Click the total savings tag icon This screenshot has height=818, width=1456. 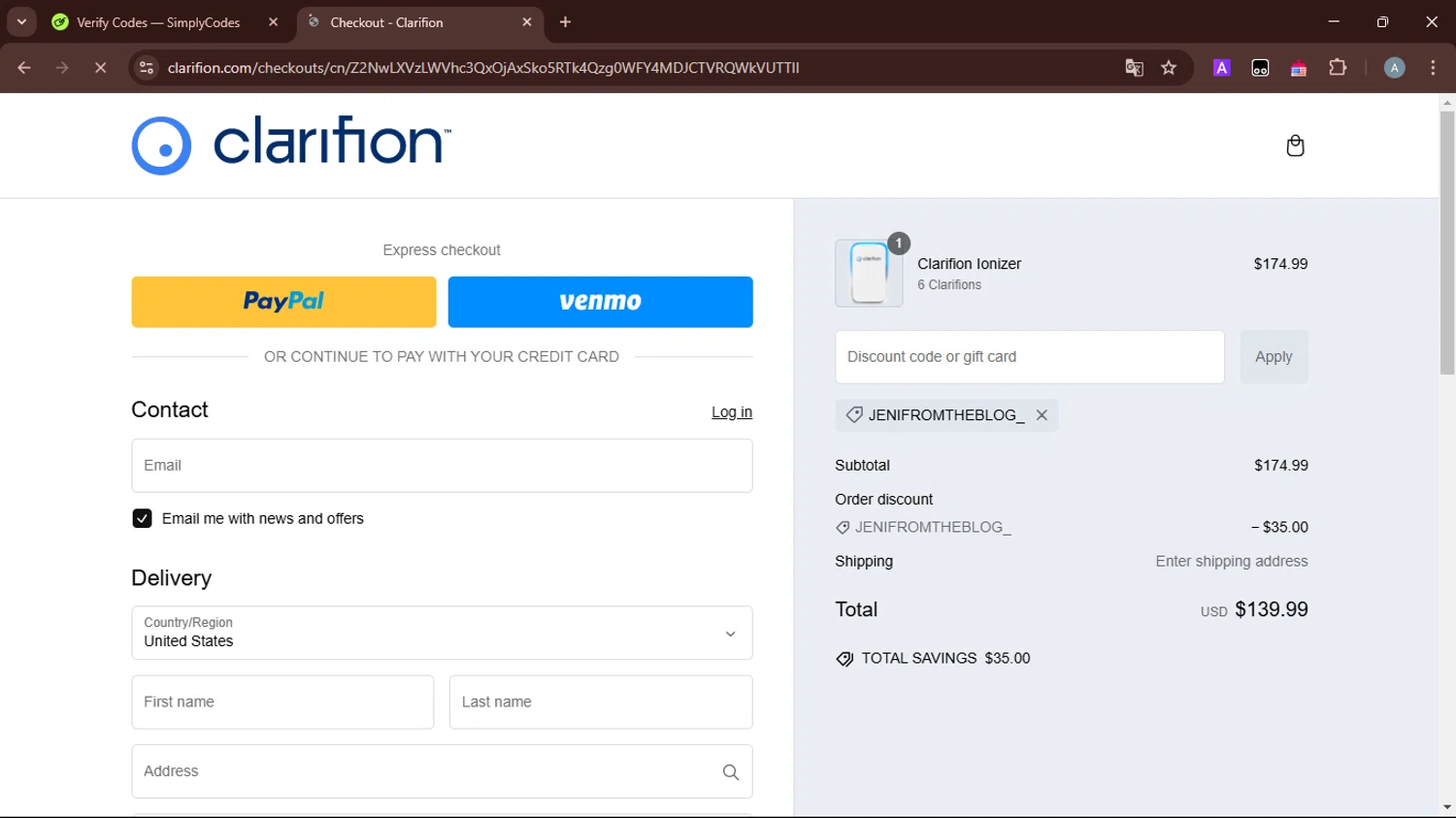(x=844, y=659)
